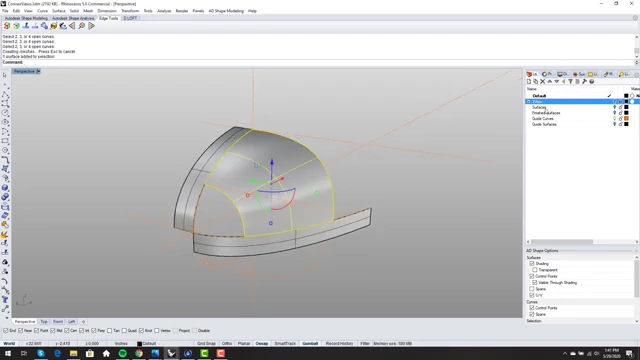
Task: Click the Delete layer X icon
Action: pos(542,82)
